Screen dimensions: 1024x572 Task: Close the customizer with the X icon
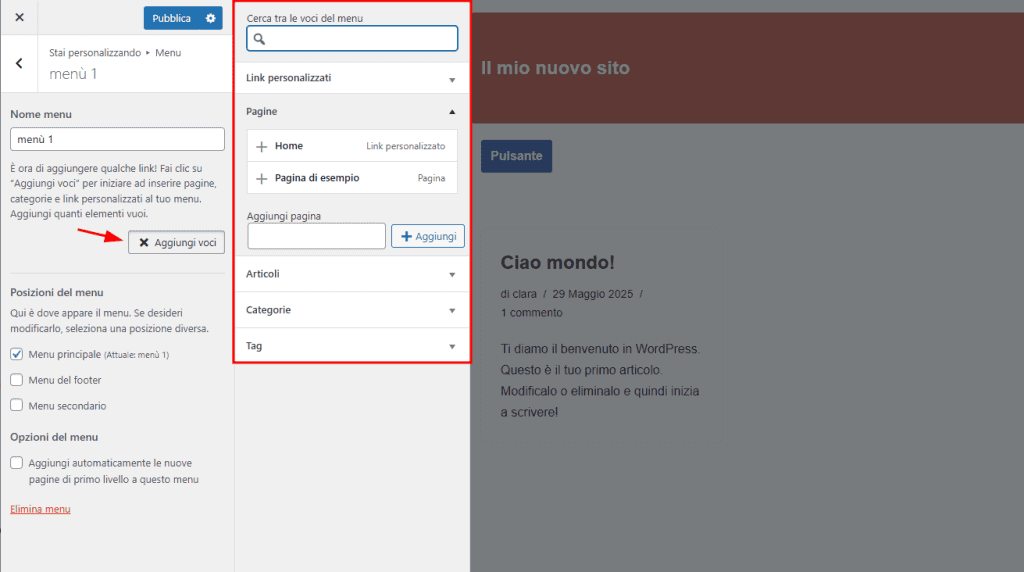[20, 18]
